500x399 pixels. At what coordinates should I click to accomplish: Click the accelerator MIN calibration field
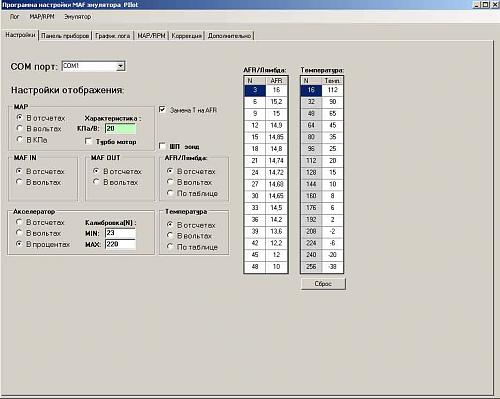[x=120, y=233]
